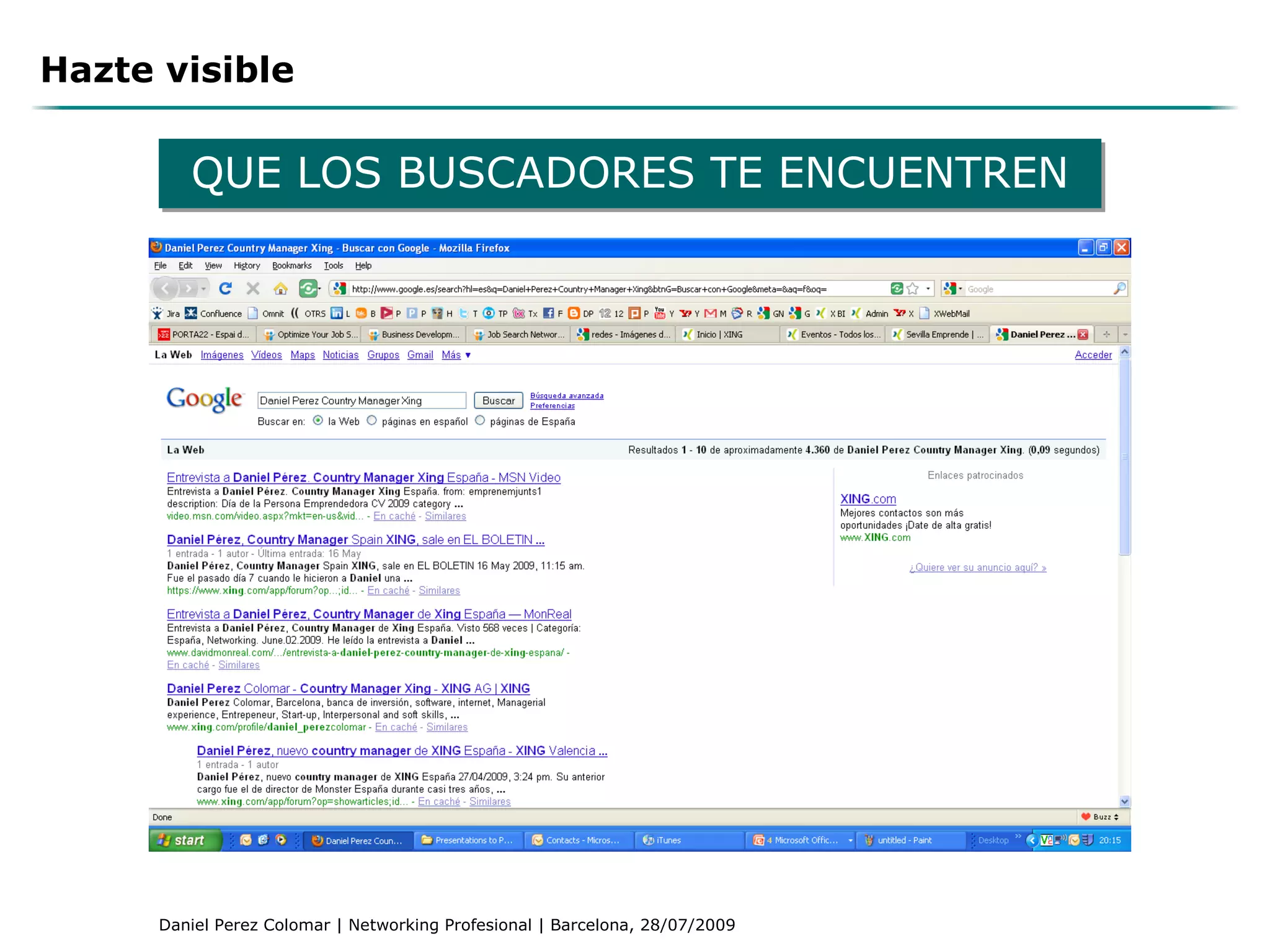Screen dimensions: 1270x952
Task: Open the Jira bookmark
Action: click(x=166, y=314)
